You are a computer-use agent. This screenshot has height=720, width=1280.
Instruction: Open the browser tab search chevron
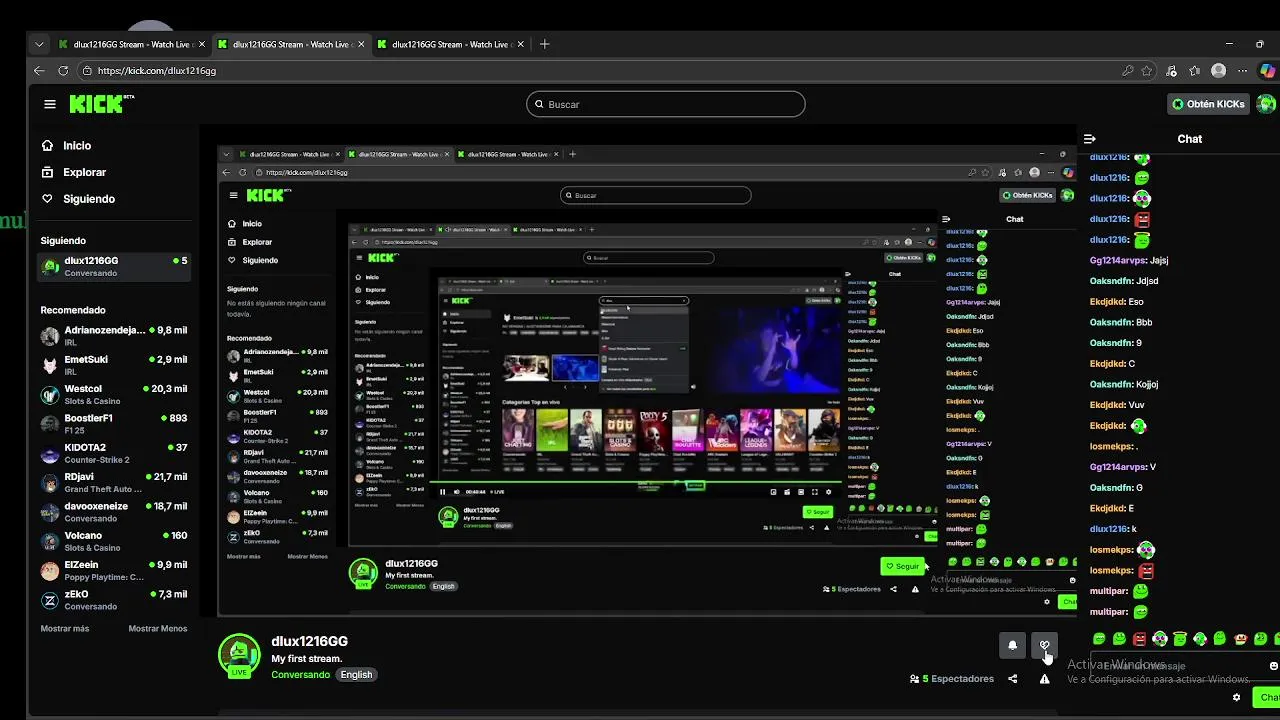pos(39,44)
